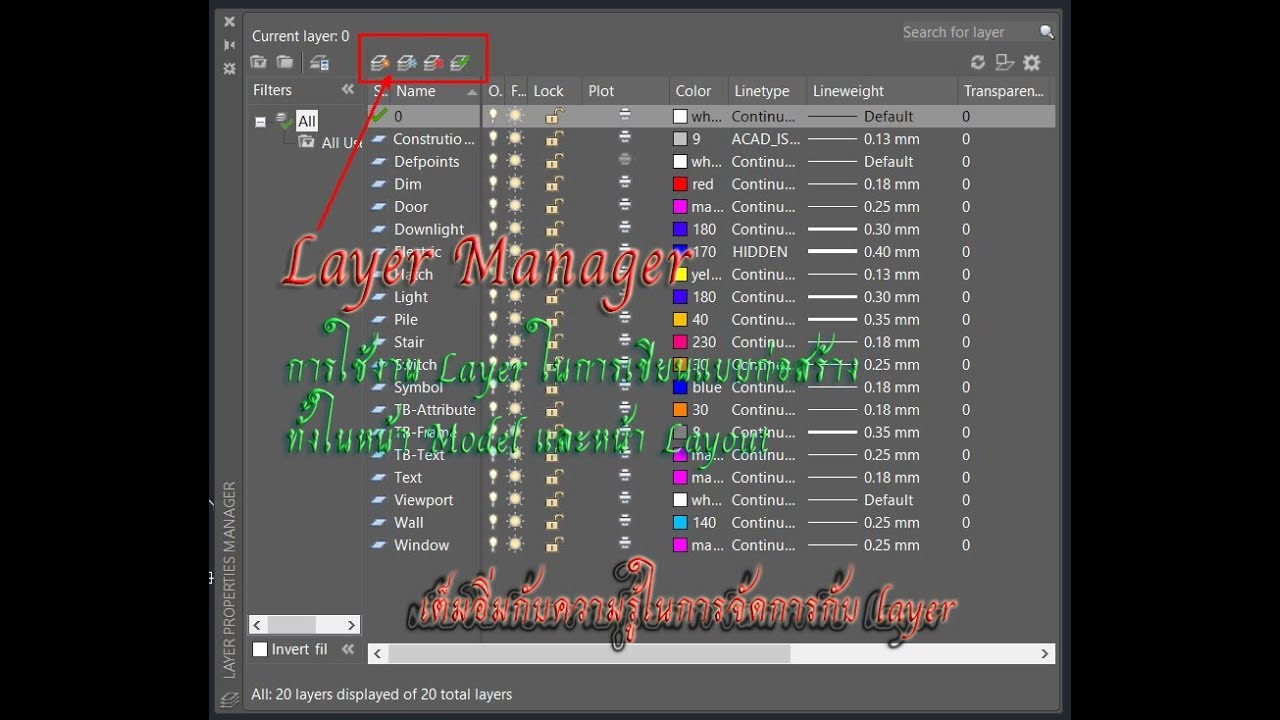Open linetype selection for Window layer
The width and height of the screenshot is (1280, 720).
pos(764,545)
